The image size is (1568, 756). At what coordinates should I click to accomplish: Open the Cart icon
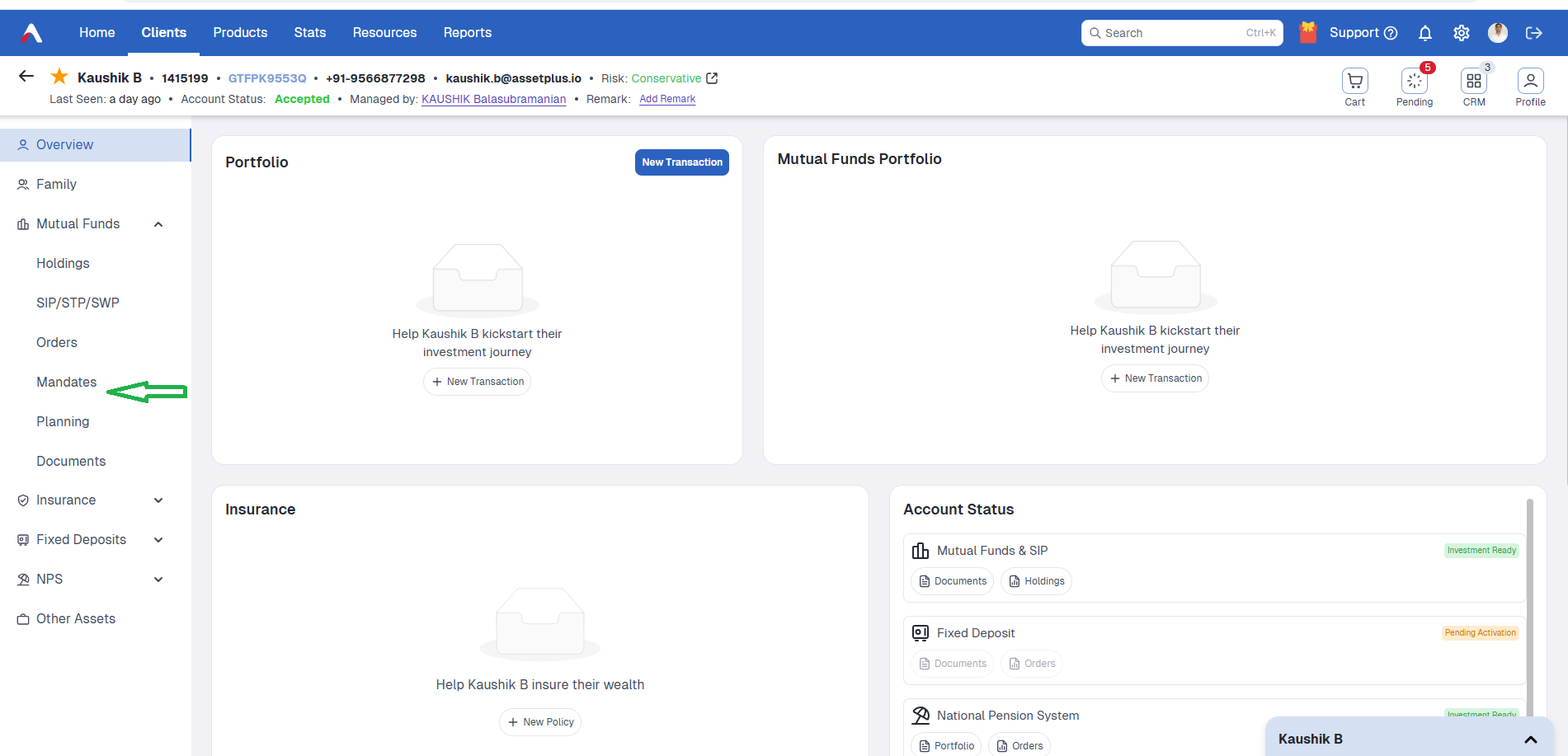coord(1355,81)
